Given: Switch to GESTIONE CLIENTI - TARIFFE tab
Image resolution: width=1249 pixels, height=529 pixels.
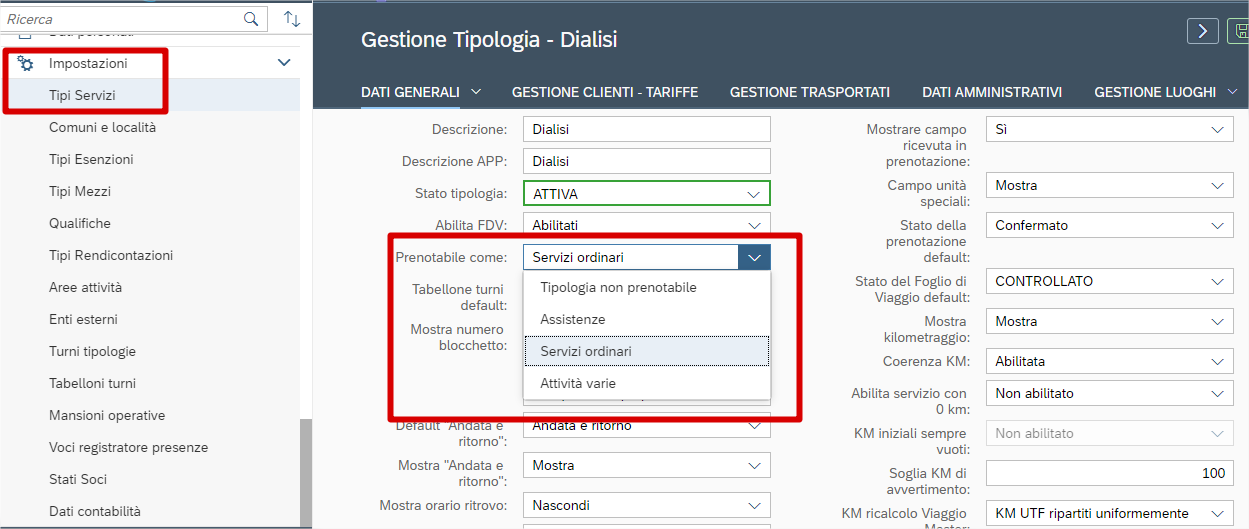Looking at the screenshot, I should [605, 92].
